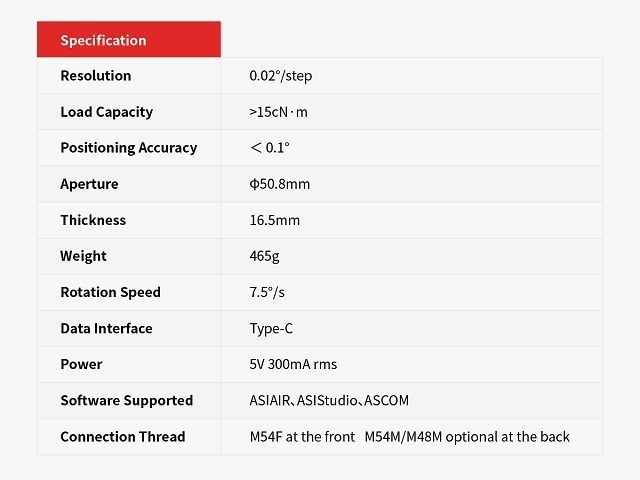Viewport: 640px width, 480px height.
Task: Select the Weight row label
Action: pyautogui.click(x=83, y=256)
